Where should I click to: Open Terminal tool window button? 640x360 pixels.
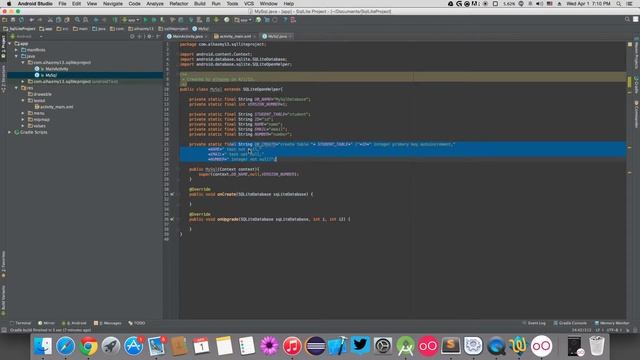[20, 323]
